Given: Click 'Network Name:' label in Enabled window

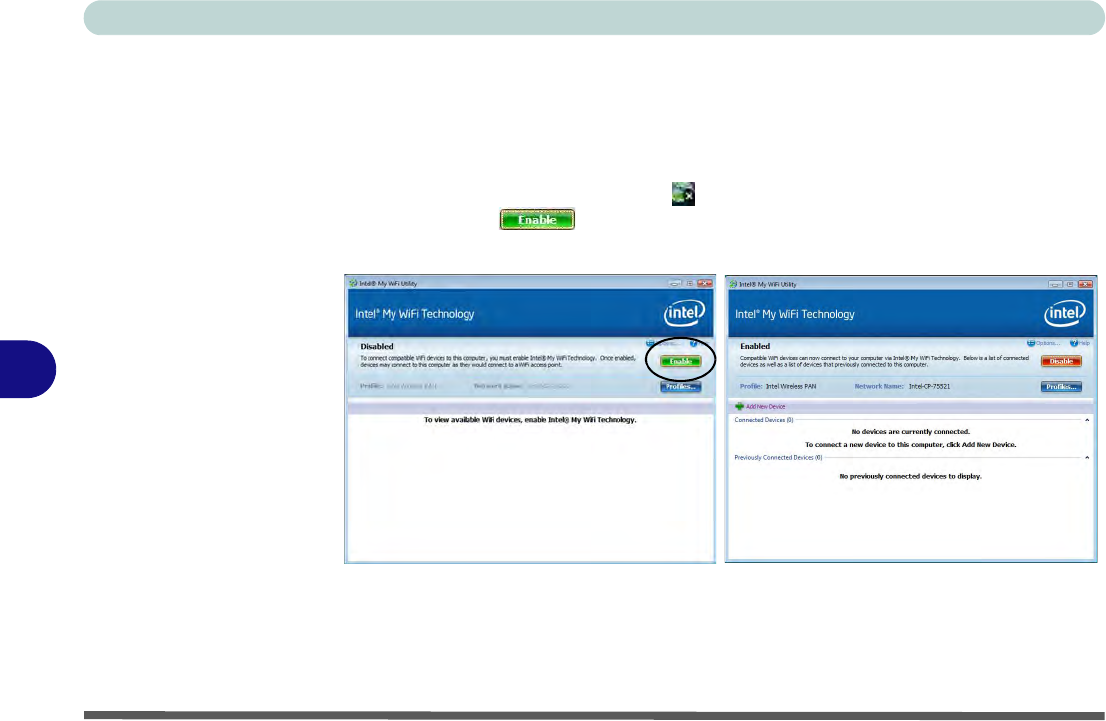Looking at the screenshot, I should 879,387.
